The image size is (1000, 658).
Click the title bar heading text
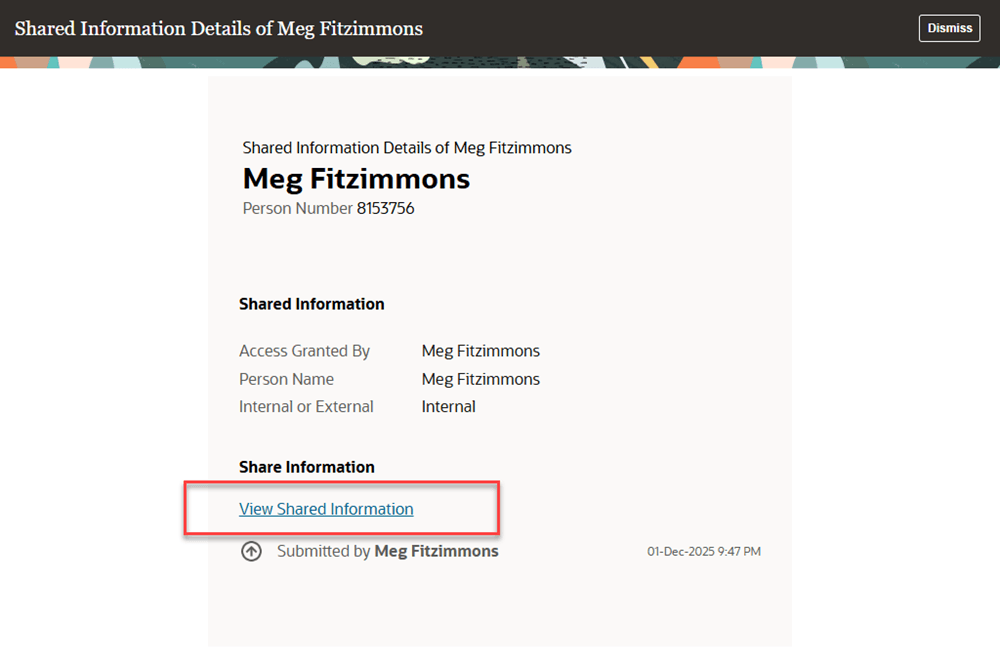pos(218,28)
